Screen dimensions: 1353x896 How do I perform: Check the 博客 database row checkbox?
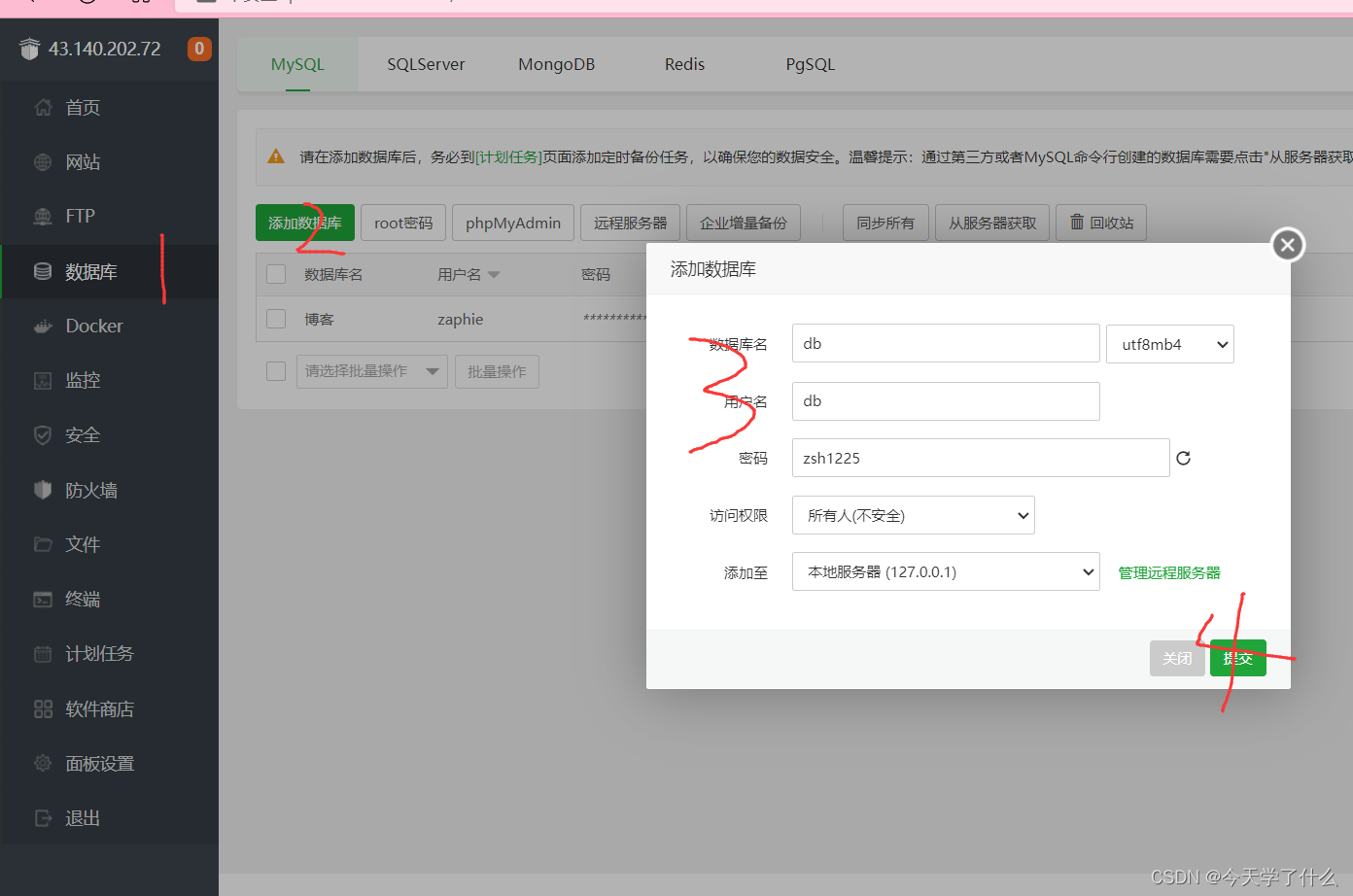(x=276, y=319)
